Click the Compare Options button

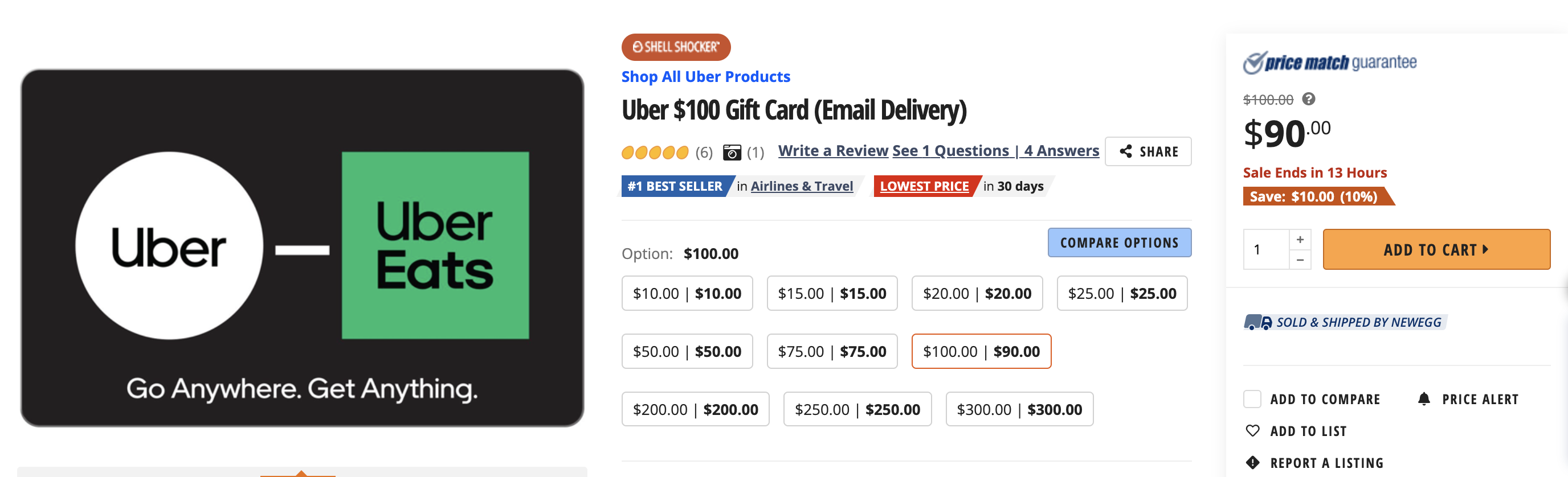pyautogui.click(x=1120, y=242)
